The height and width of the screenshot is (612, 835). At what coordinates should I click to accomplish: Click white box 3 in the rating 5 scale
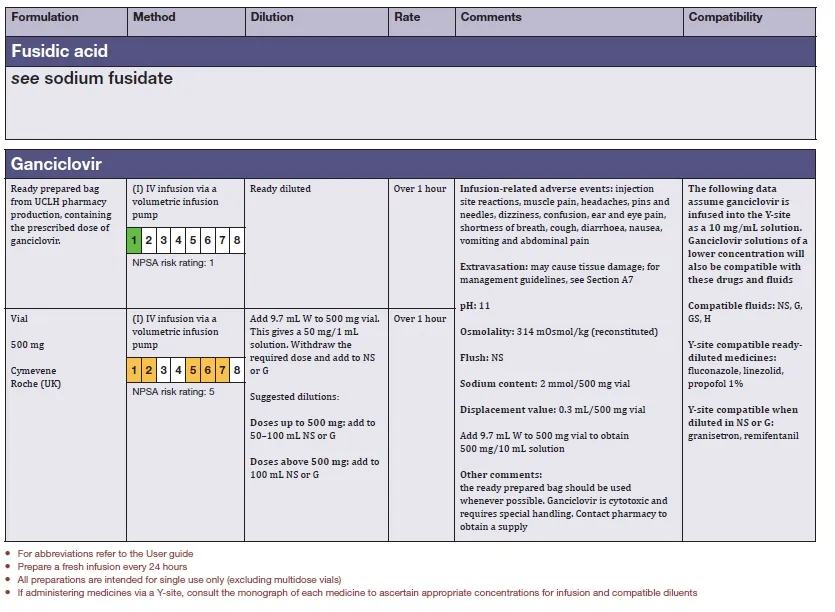(163, 370)
